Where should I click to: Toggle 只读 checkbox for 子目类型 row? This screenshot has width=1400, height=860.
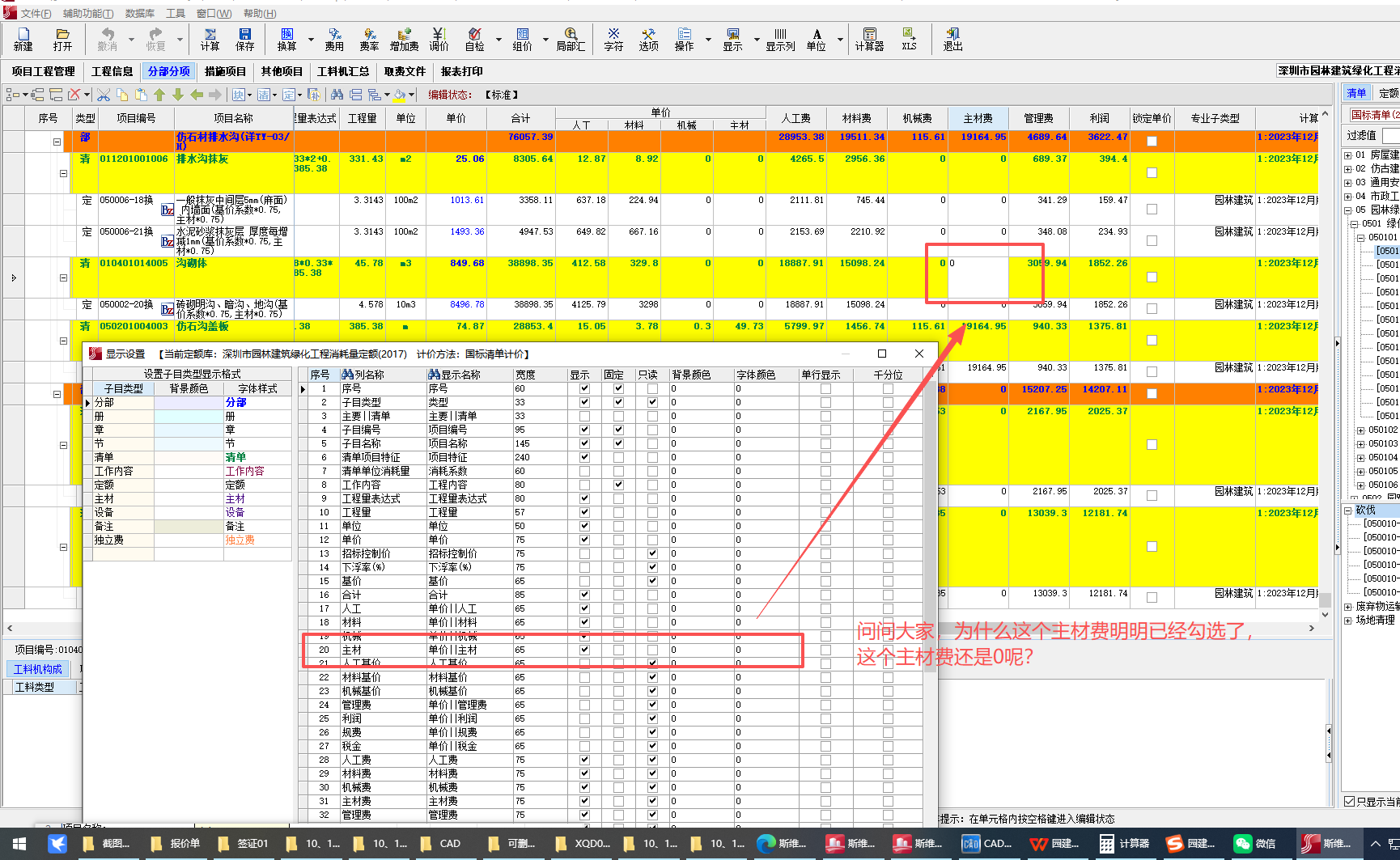pyautogui.click(x=652, y=402)
